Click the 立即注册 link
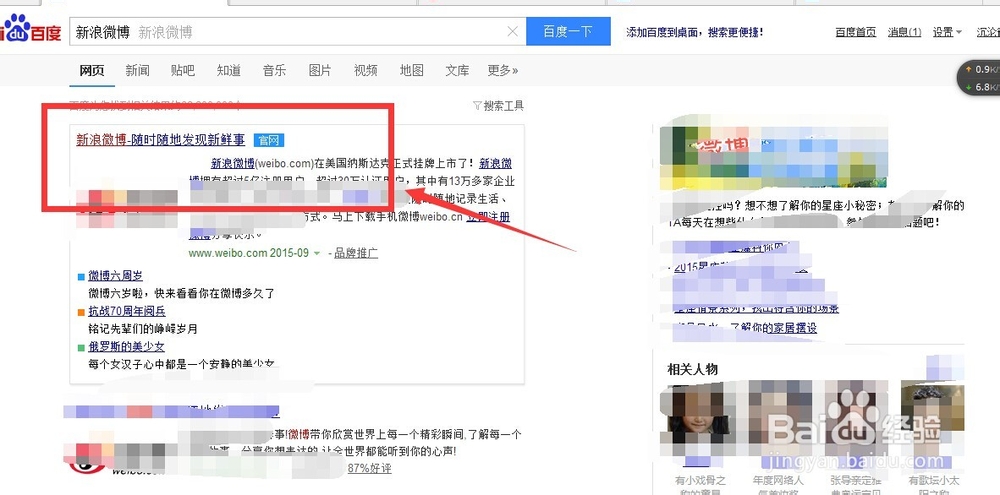 point(489,217)
